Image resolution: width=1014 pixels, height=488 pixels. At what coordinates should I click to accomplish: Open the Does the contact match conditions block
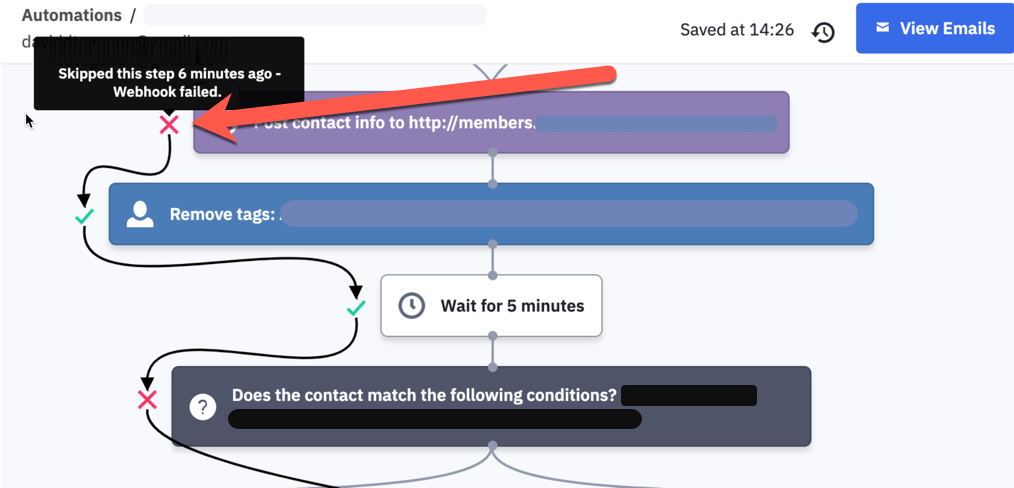(491, 406)
